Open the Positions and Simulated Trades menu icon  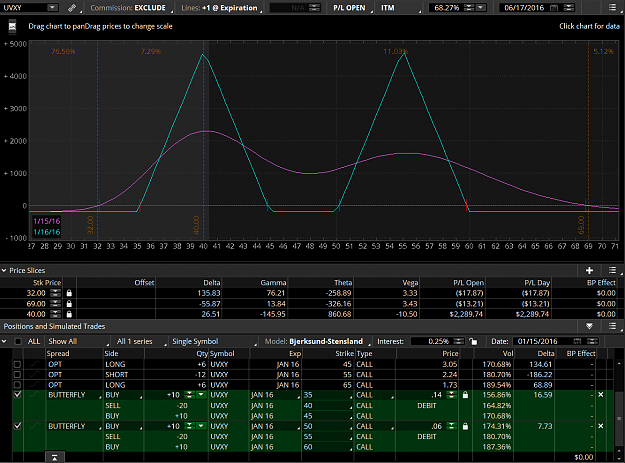point(613,326)
